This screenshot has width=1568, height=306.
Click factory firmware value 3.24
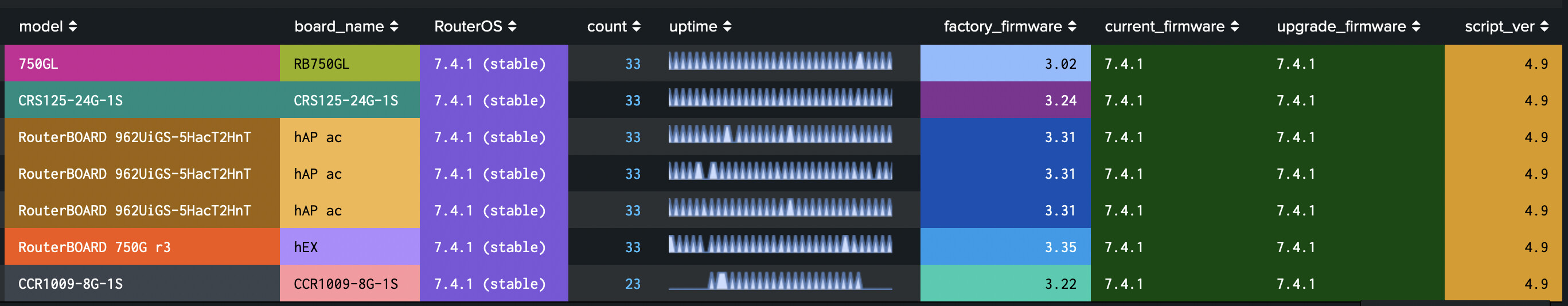pos(1060,100)
